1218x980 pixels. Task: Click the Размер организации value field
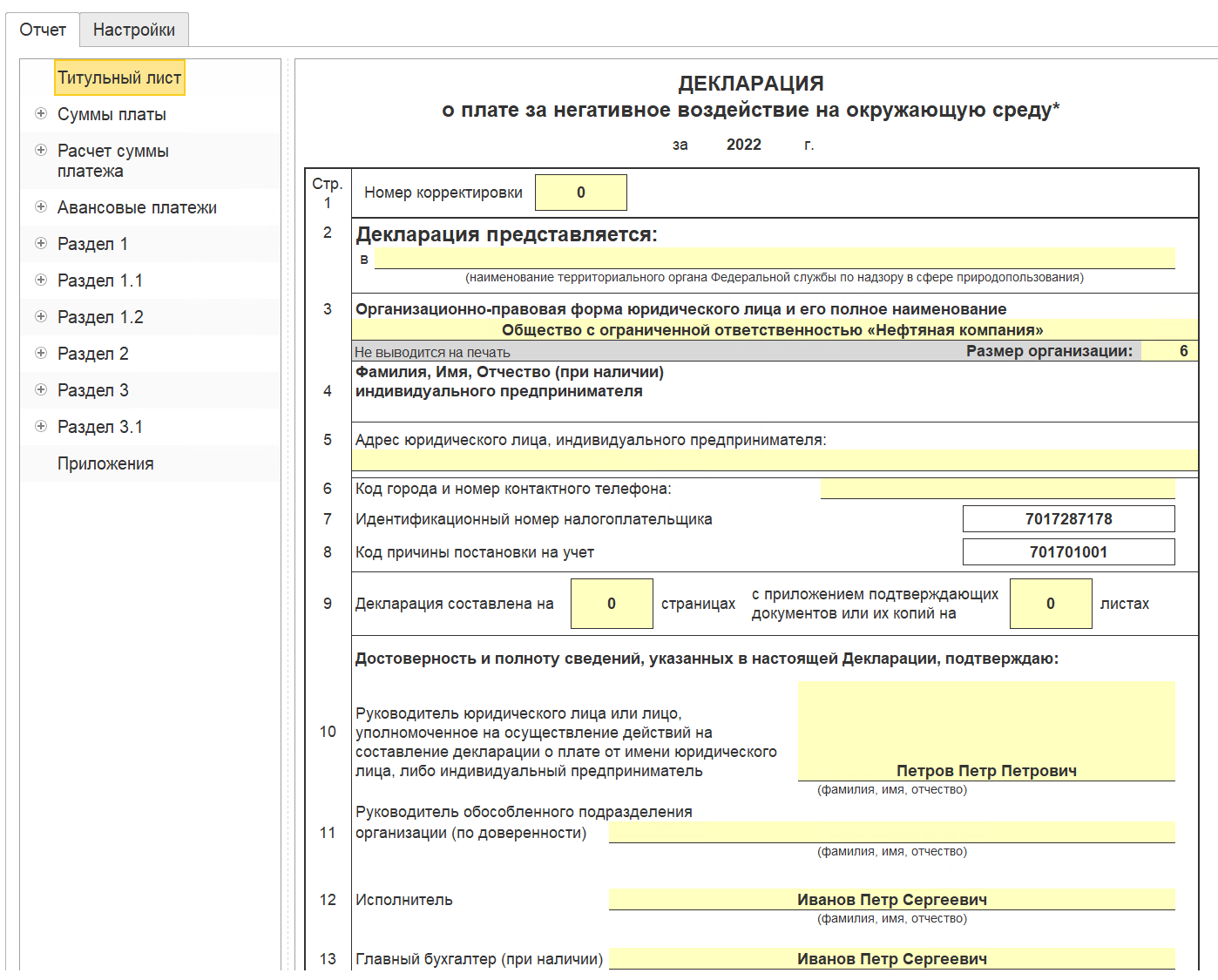click(x=1169, y=351)
